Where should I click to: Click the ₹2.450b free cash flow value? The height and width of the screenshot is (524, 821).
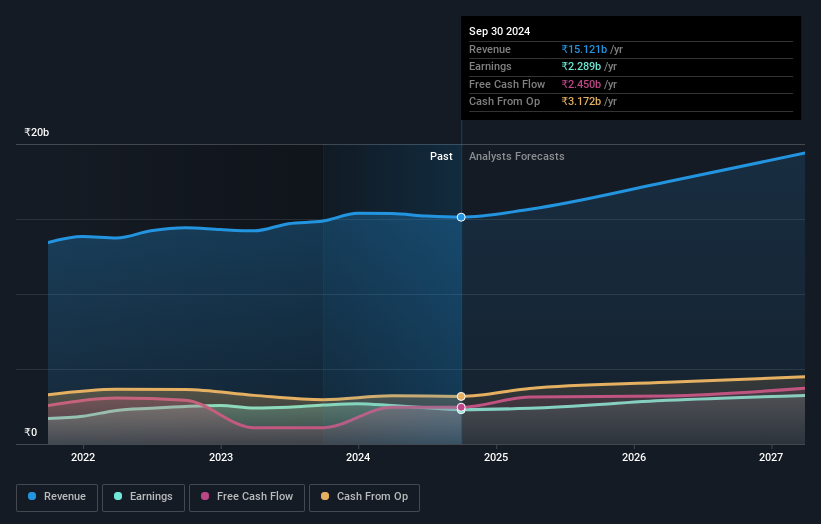point(581,84)
